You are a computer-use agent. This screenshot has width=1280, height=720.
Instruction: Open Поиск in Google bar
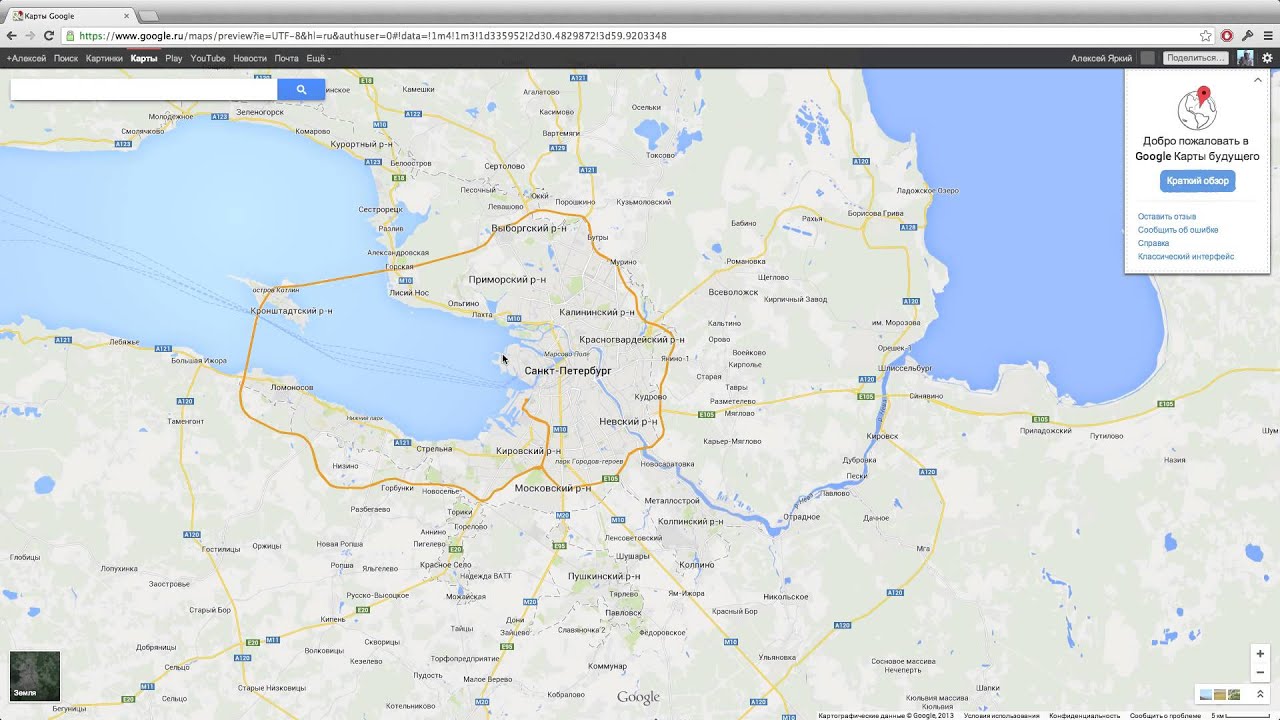click(66, 58)
